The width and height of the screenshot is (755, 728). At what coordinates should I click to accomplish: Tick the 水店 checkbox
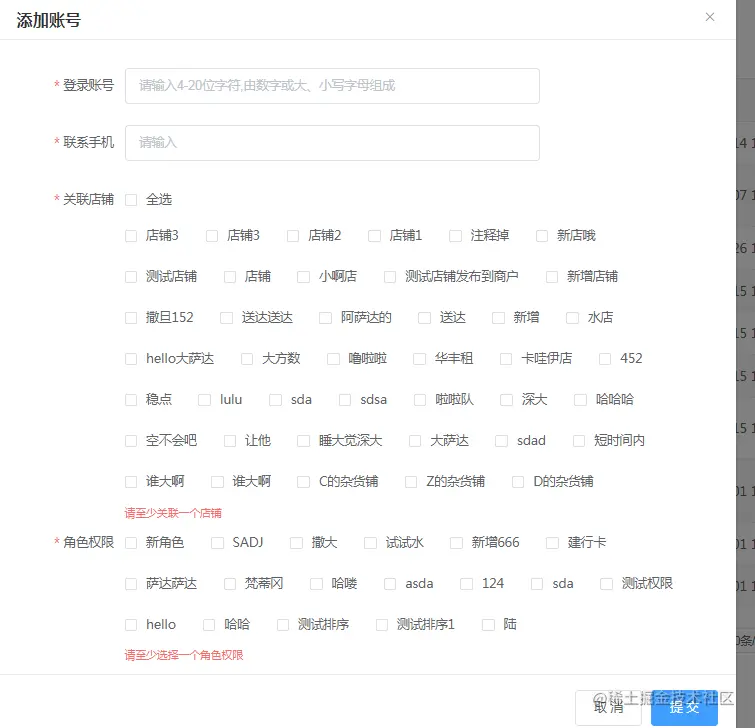pos(572,318)
